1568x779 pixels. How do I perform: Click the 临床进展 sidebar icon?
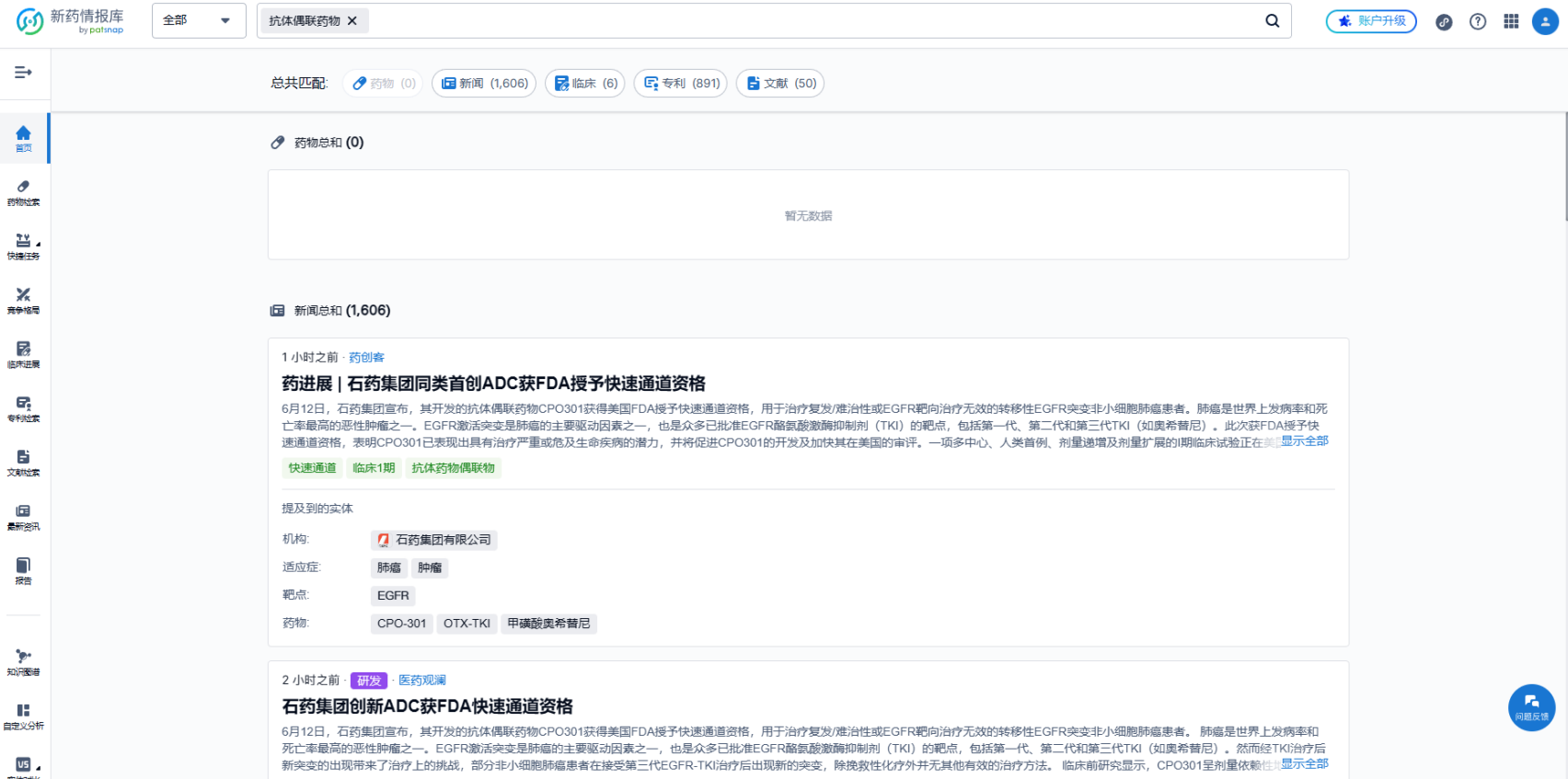point(24,354)
